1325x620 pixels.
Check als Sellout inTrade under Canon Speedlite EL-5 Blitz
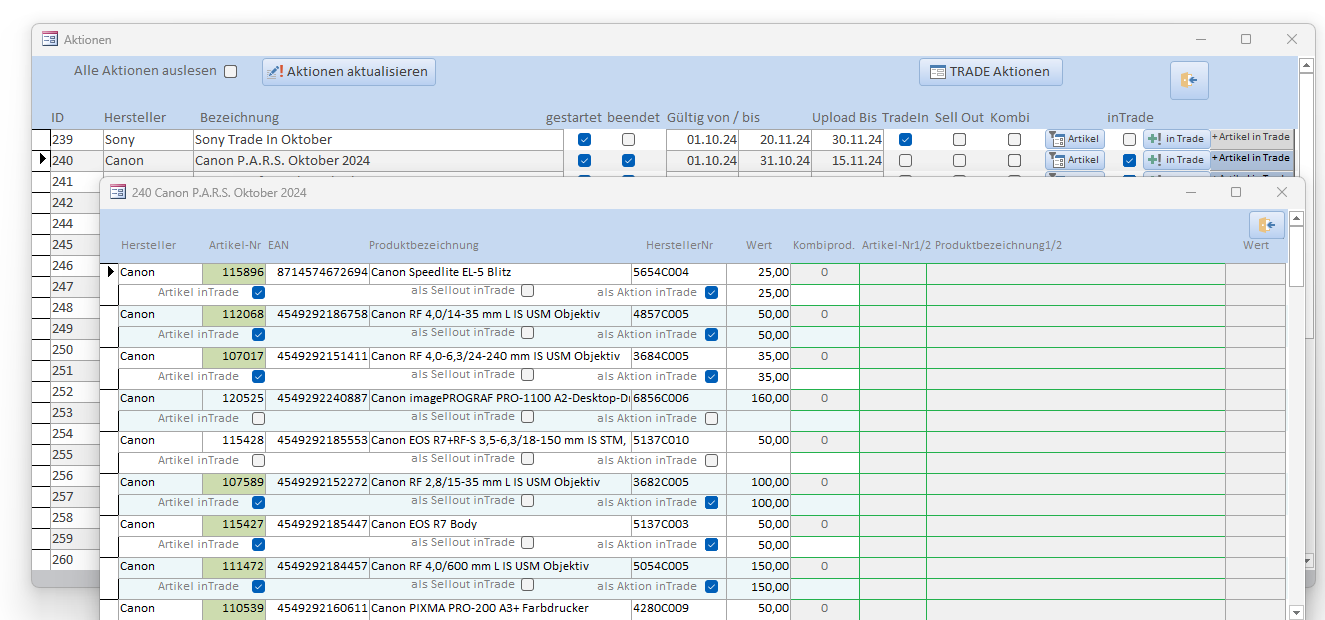pos(528,291)
